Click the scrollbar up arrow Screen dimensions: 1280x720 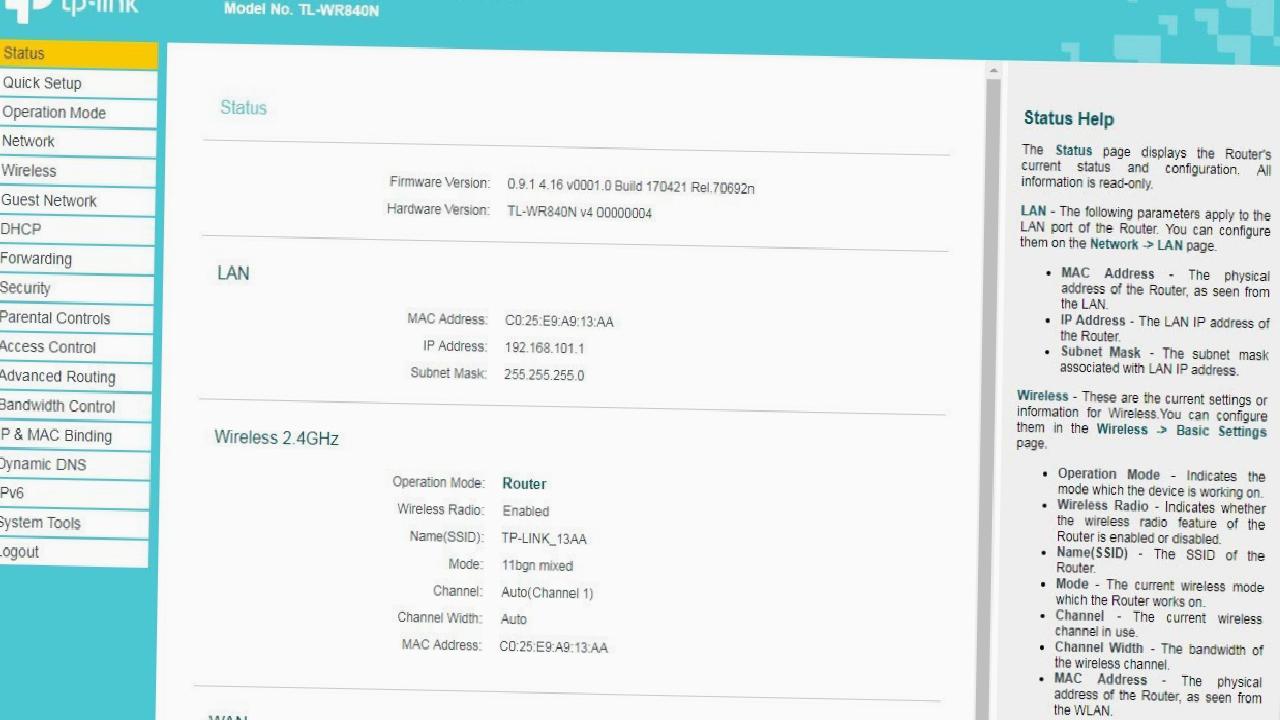[993, 70]
